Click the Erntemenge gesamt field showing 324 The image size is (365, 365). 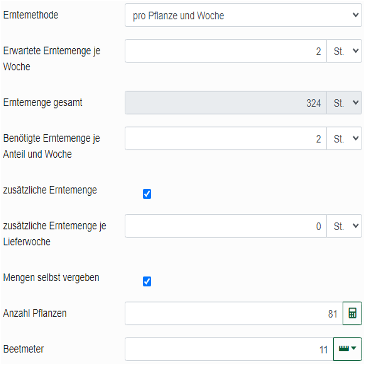(226, 103)
